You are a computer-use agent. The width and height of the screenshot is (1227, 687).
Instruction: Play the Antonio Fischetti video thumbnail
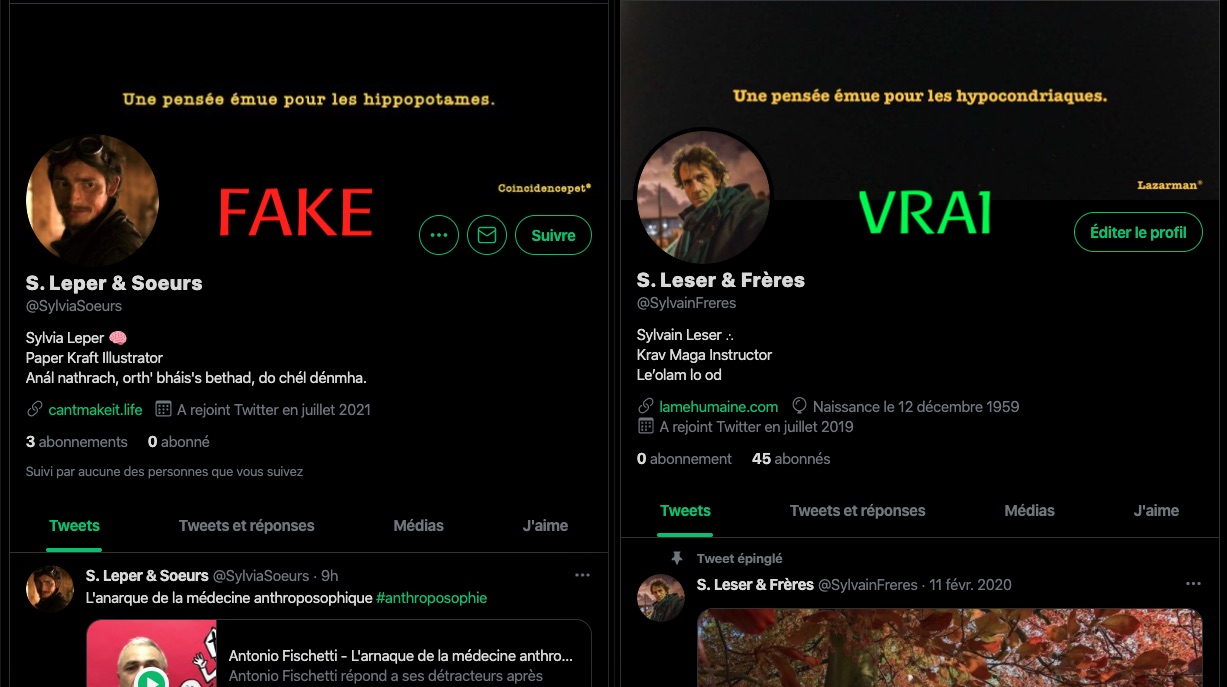(x=152, y=654)
